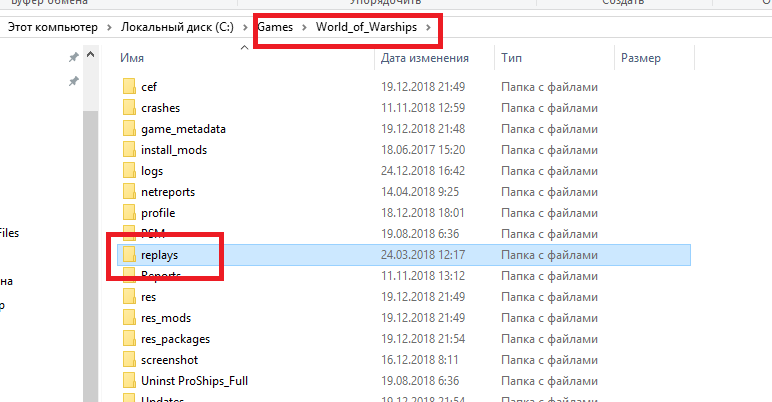The image size is (772, 402).
Task: Select the screenshot folder name
Action: click(x=169, y=360)
